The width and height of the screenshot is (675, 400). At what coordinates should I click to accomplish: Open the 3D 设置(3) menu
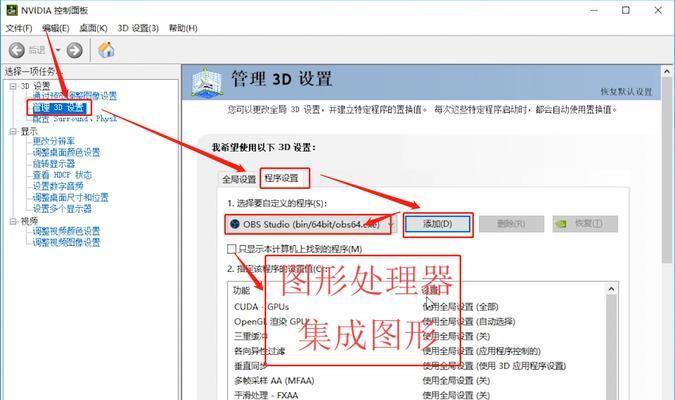point(138,28)
